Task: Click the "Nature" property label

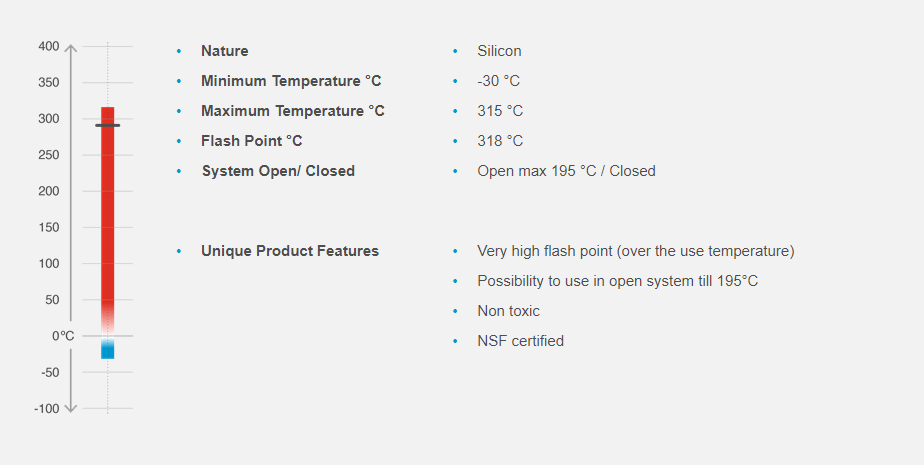Action: [224, 51]
